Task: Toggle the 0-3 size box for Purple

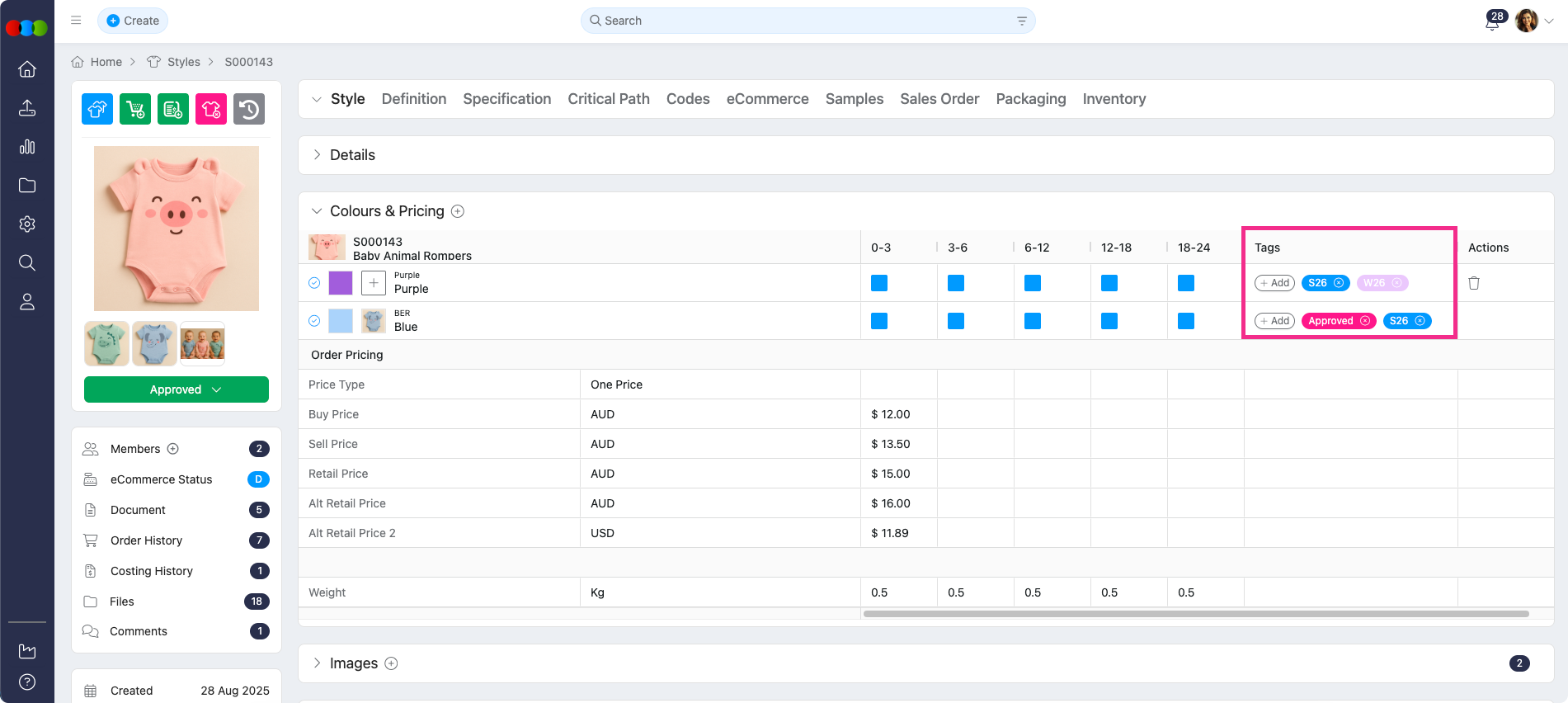Action: 879,283
